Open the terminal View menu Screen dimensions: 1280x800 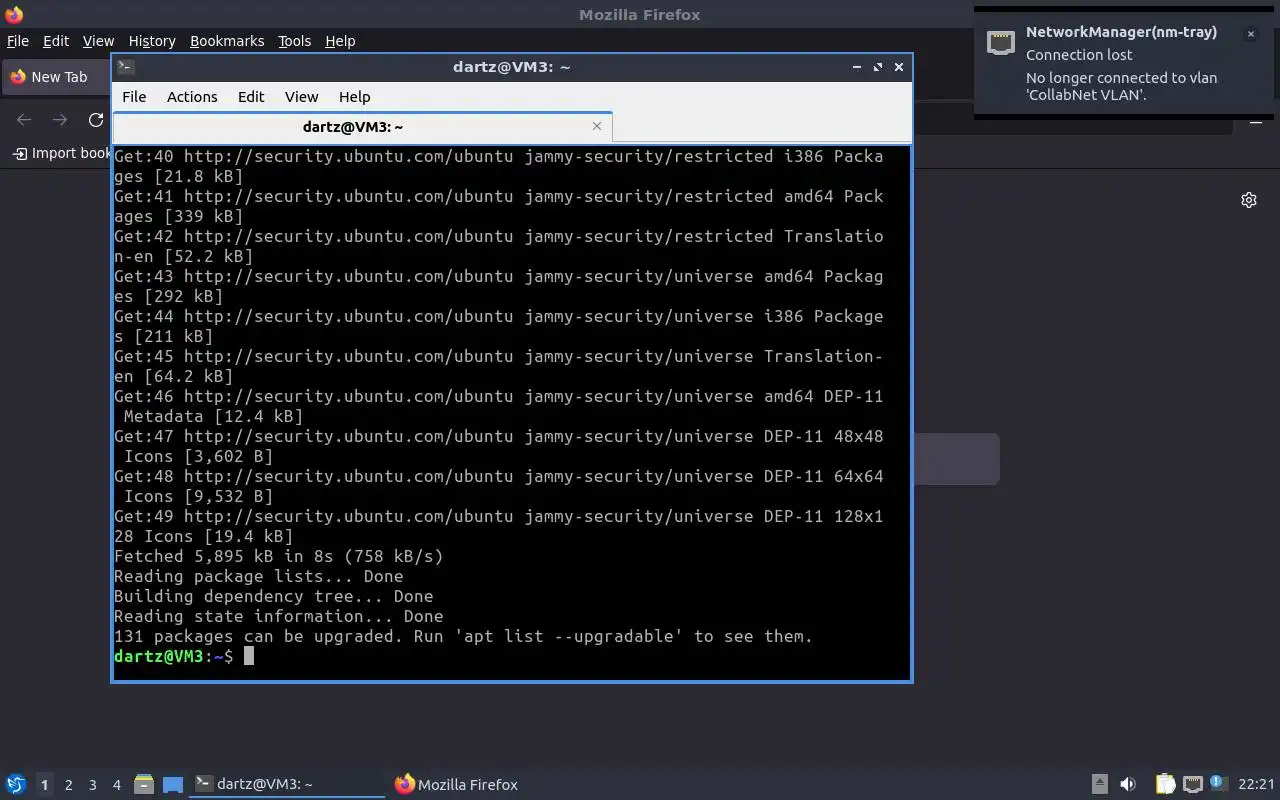[x=301, y=97]
